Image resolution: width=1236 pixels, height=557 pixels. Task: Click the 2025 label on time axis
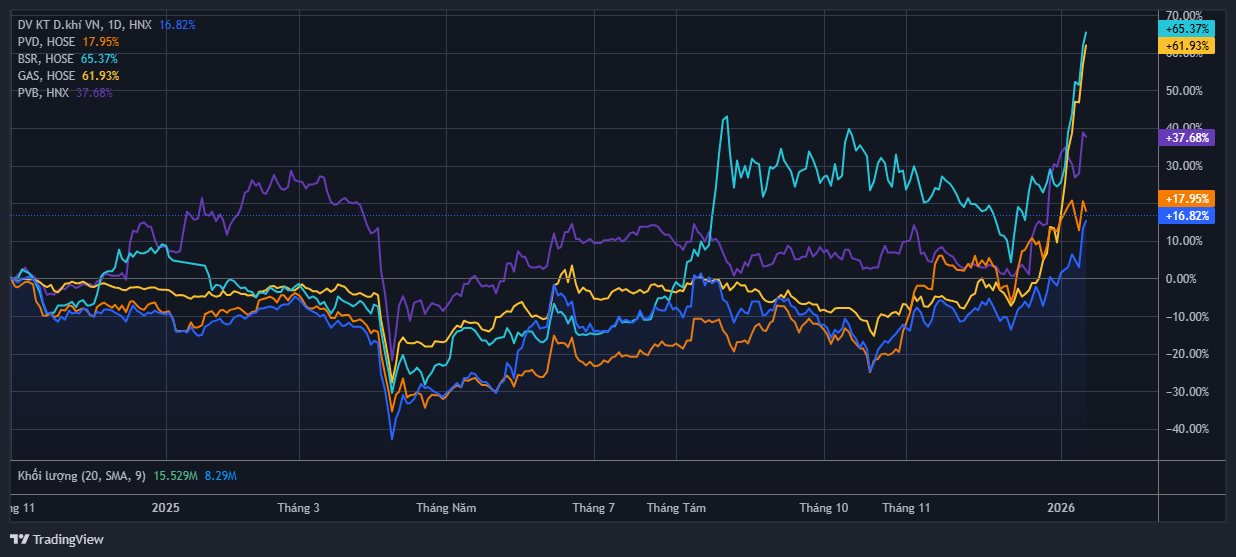pos(166,508)
